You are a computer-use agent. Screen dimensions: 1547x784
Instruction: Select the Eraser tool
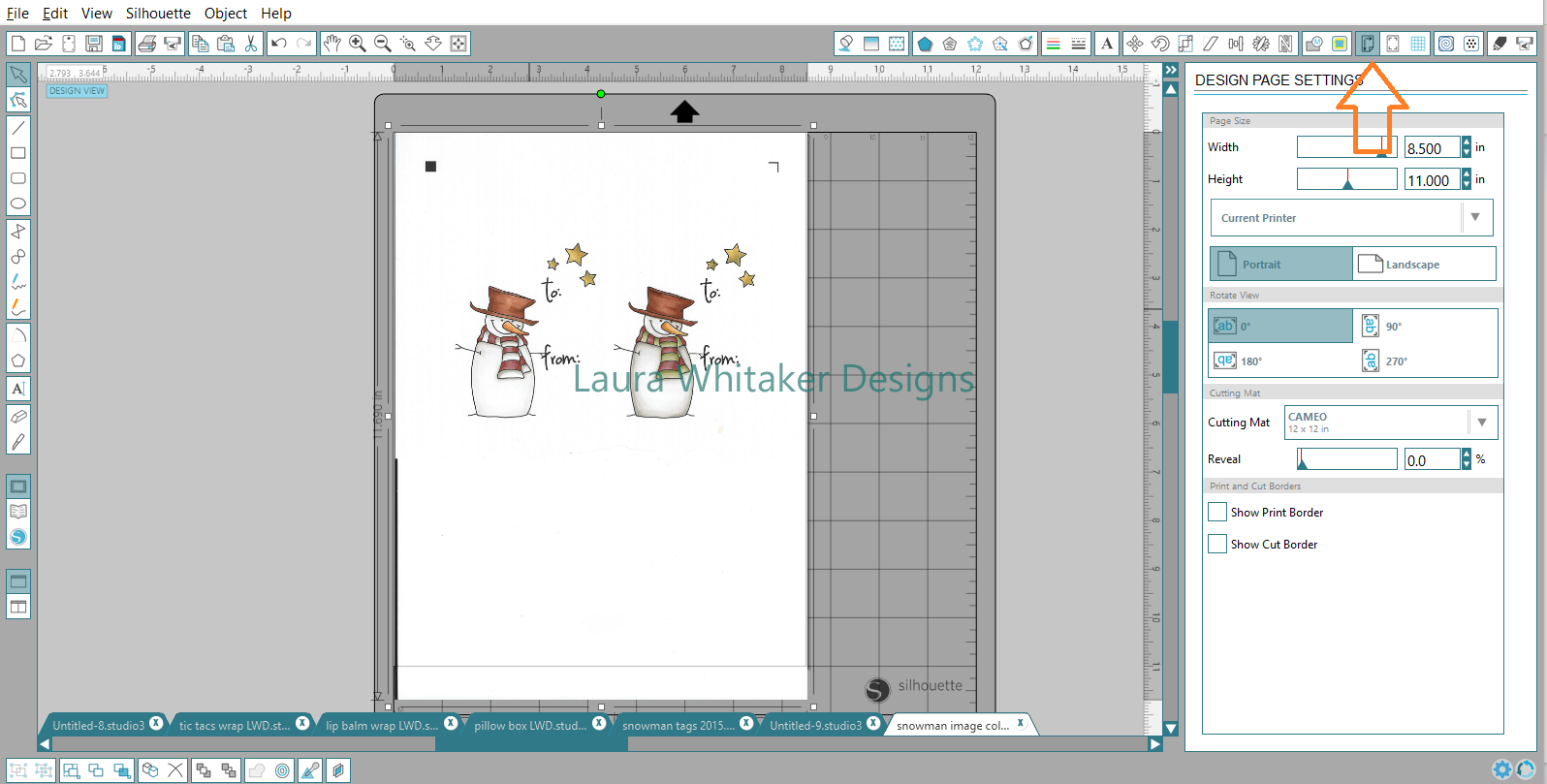[x=17, y=416]
